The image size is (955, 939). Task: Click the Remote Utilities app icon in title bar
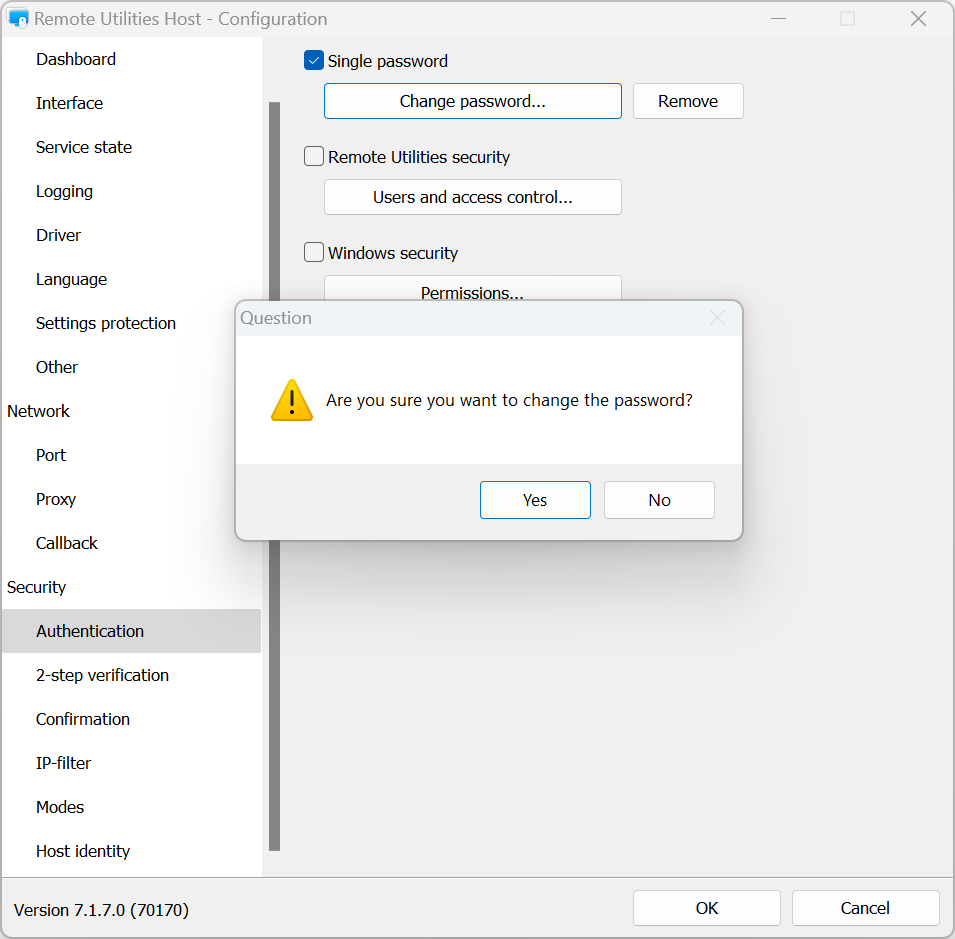point(18,19)
